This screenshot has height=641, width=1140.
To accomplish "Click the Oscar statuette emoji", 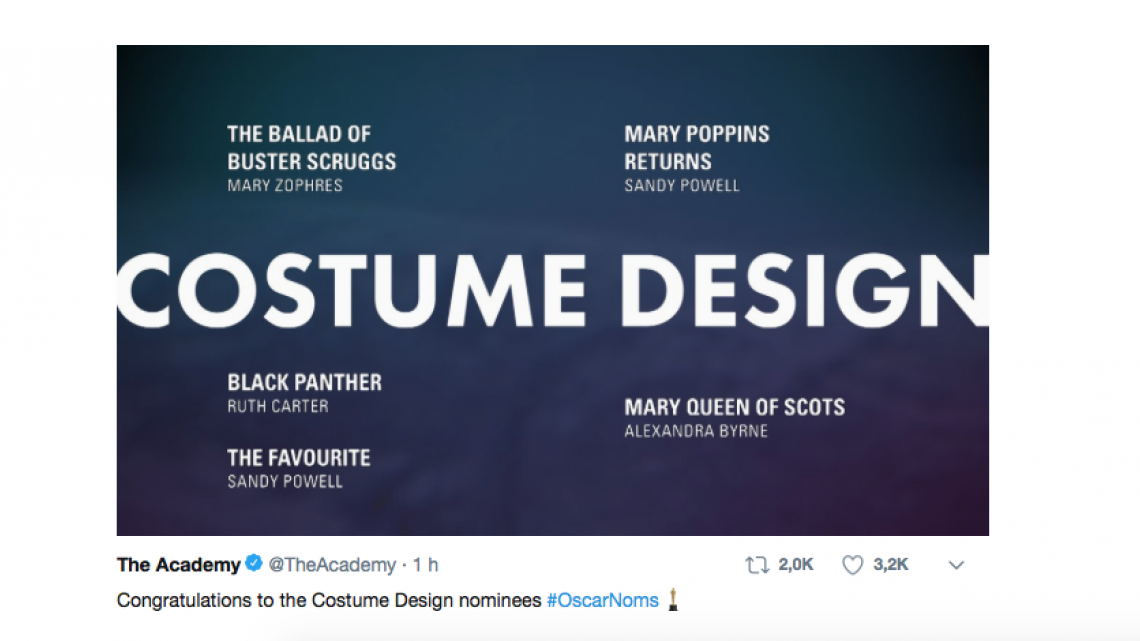I will click(x=674, y=600).
